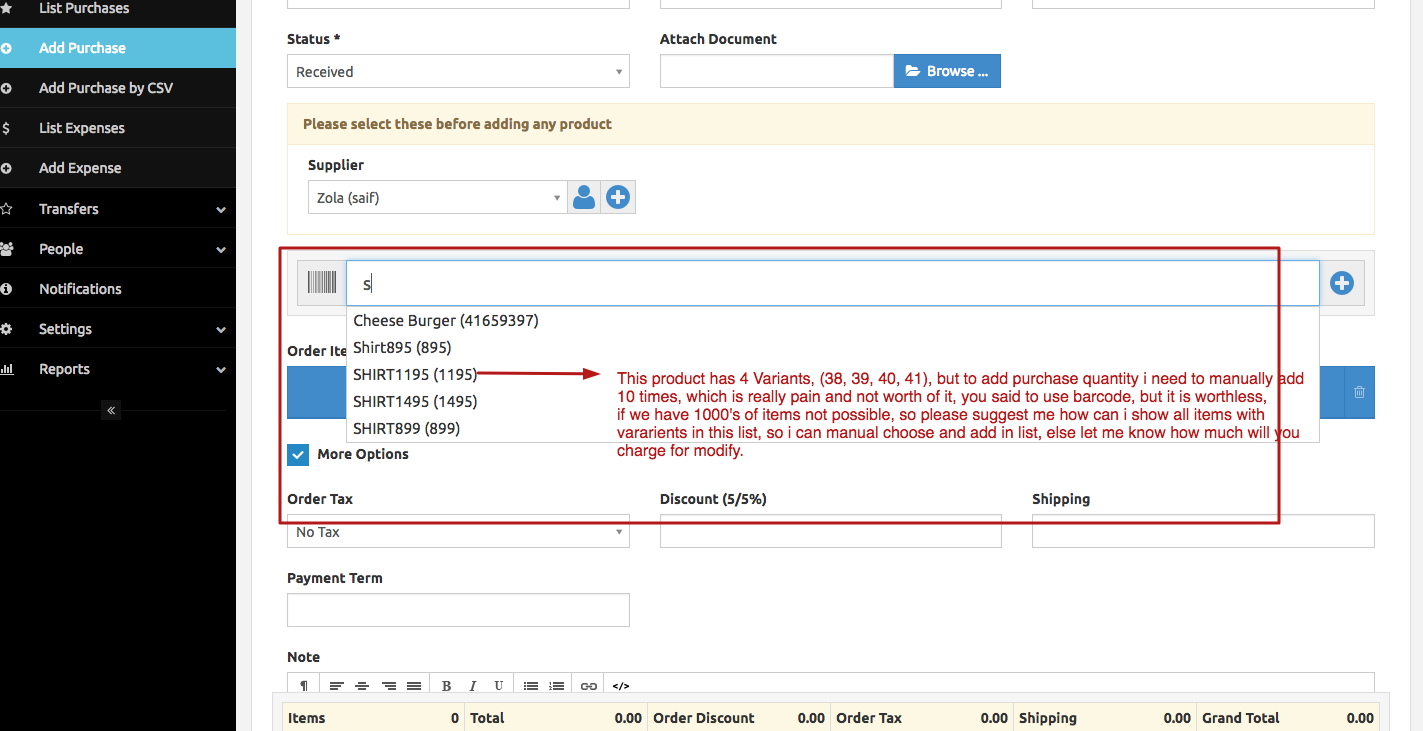Insert numbered list in Note
This screenshot has height=731, width=1423.
pos(557,686)
